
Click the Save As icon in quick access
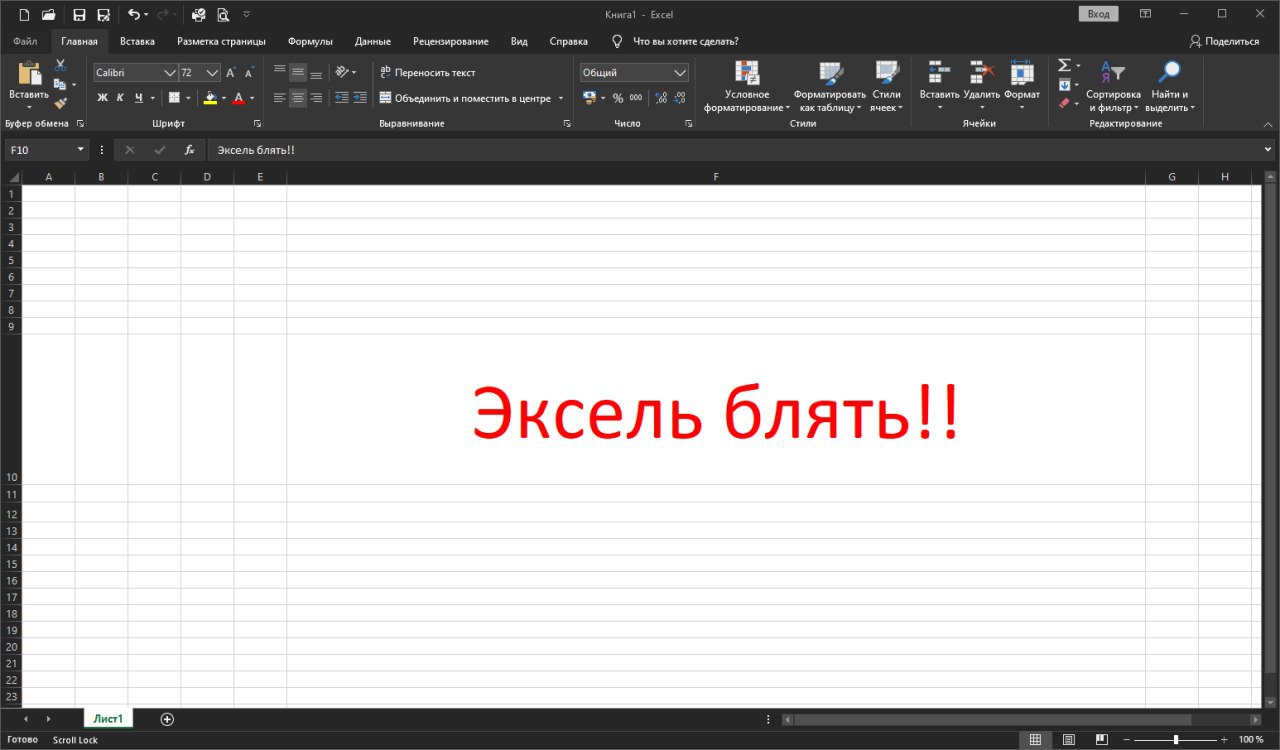(x=103, y=15)
